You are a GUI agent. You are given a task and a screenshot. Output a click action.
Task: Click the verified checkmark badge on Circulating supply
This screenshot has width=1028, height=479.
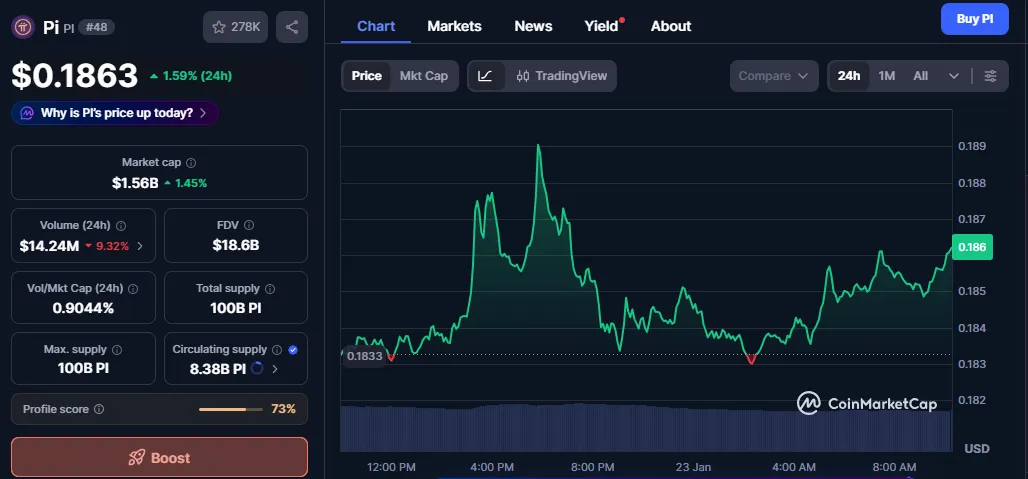293,350
